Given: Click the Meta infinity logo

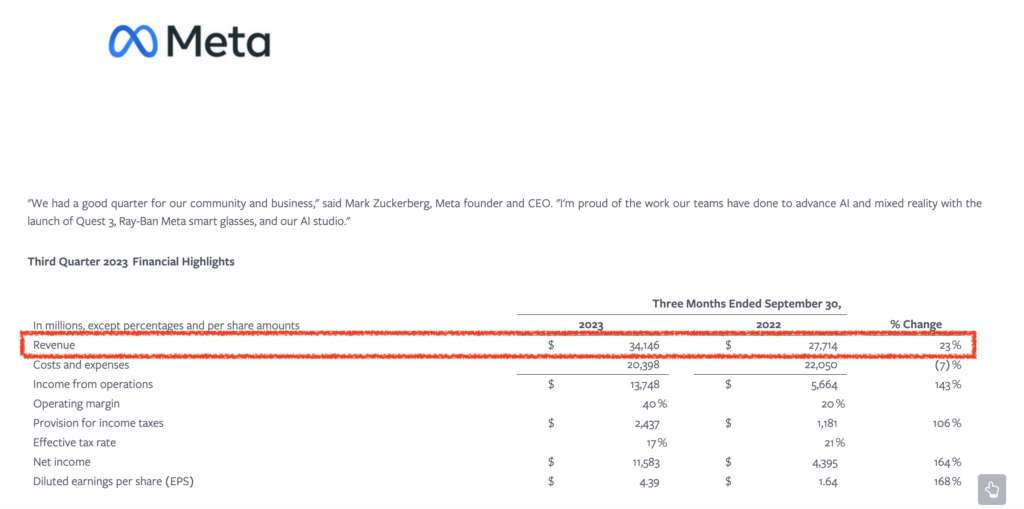Looking at the screenshot, I should (x=133, y=42).
